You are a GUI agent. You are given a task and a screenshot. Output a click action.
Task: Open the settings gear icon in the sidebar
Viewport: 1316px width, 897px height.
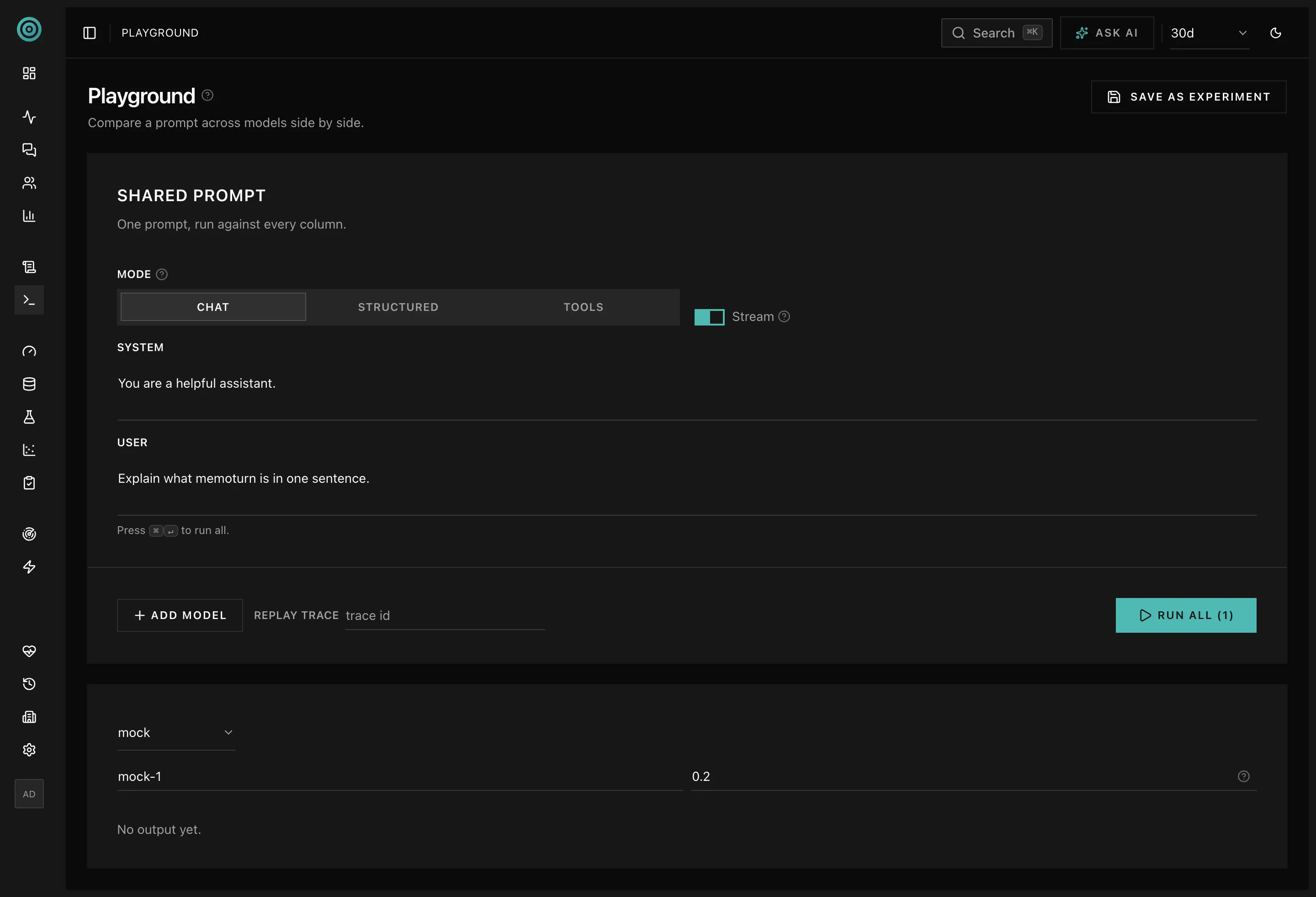(29, 750)
